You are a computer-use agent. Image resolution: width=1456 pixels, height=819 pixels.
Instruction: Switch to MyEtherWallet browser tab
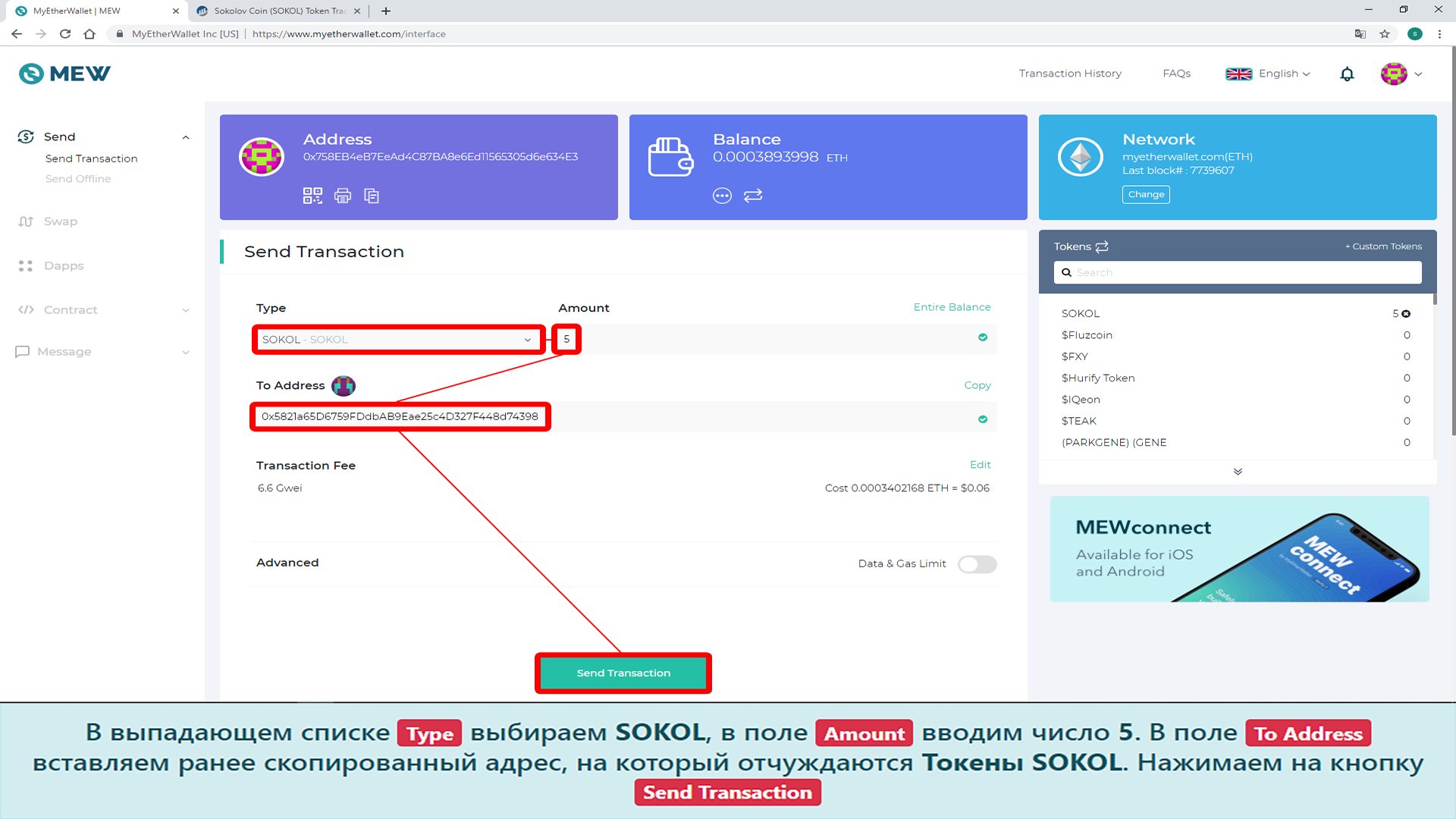[x=99, y=11]
